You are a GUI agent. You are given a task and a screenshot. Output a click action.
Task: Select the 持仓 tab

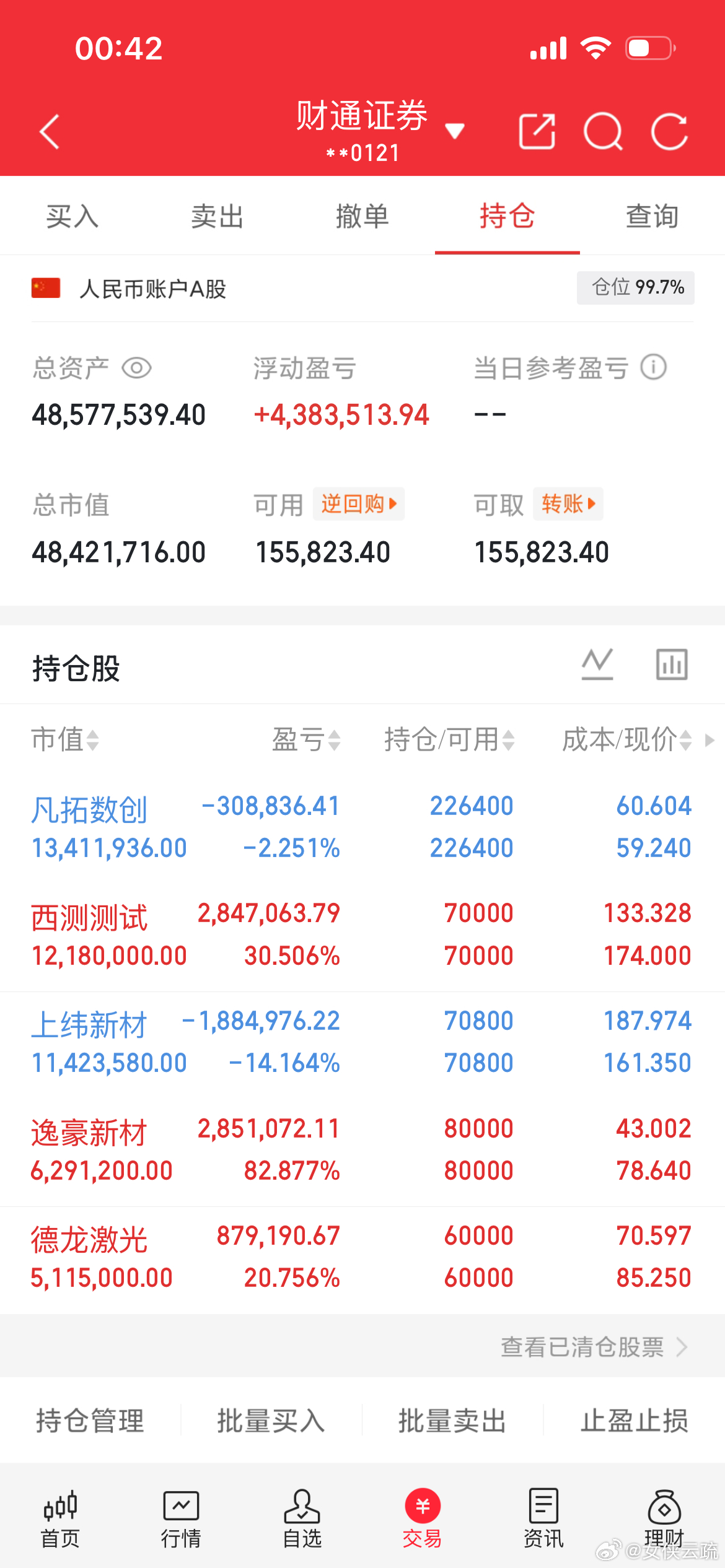pyautogui.click(x=507, y=217)
